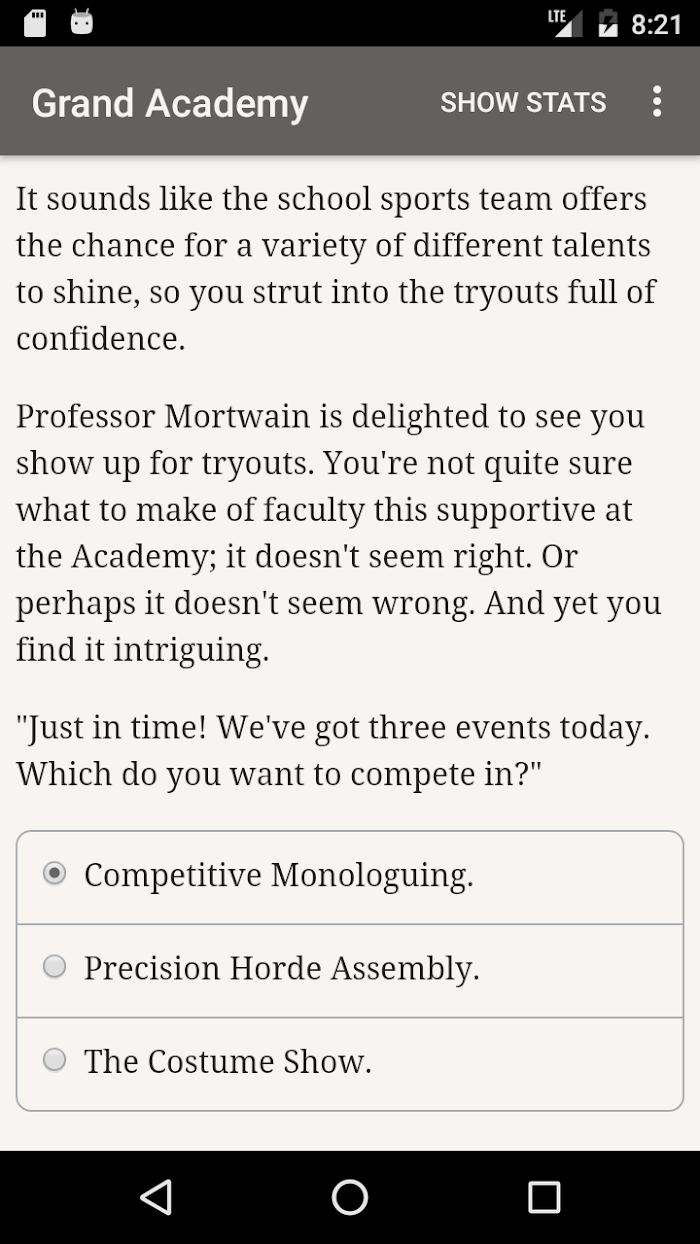The image size is (700, 1244).
Task: Open the overflow menu (three dots)
Action: tap(656, 102)
